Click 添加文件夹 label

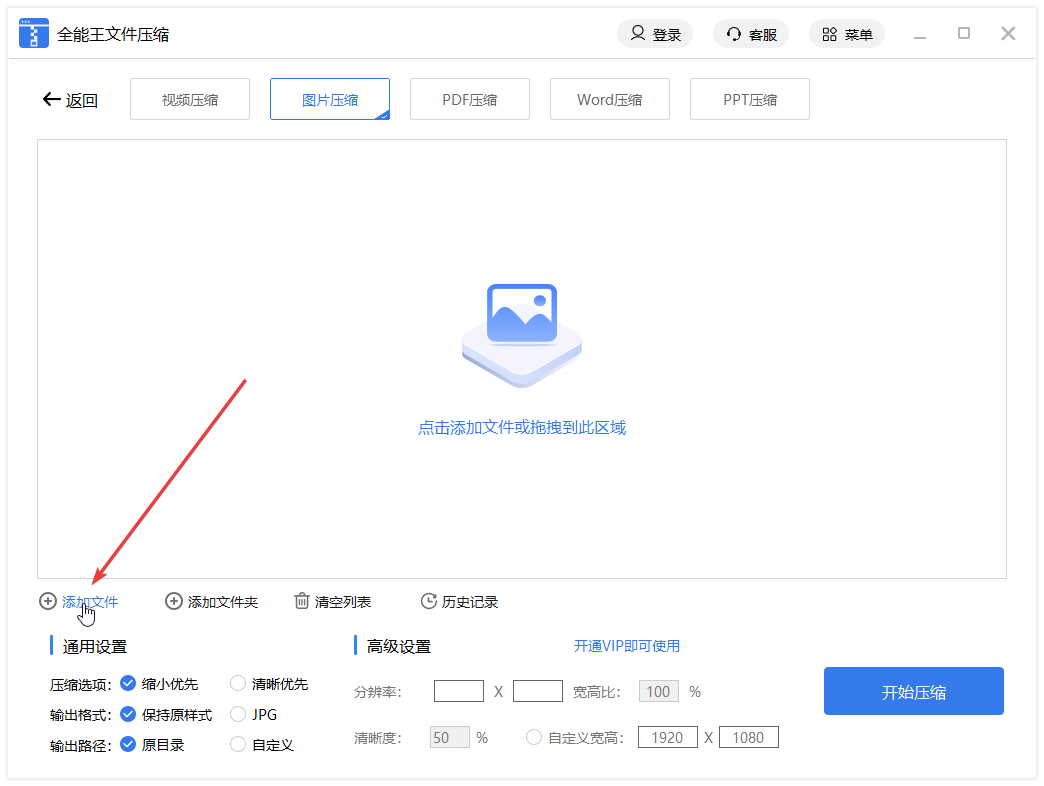223,602
